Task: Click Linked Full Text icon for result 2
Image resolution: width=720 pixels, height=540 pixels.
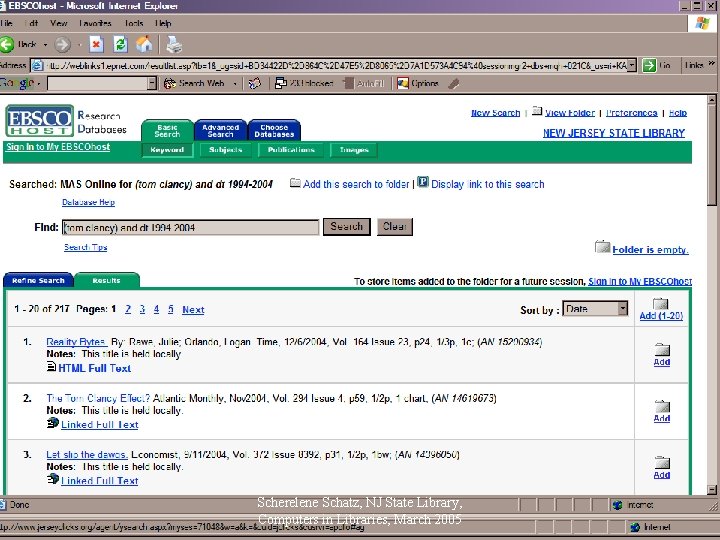Action: [53, 422]
